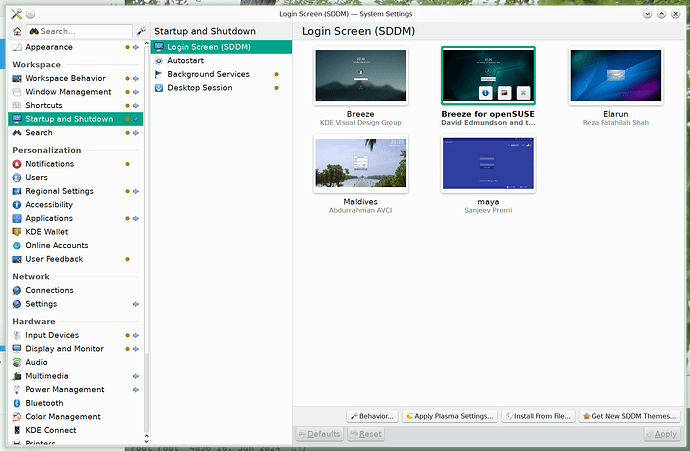Click the Color Management icon
Image resolution: width=690 pixels, height=451 pixels.
click(x=17, y=417)
